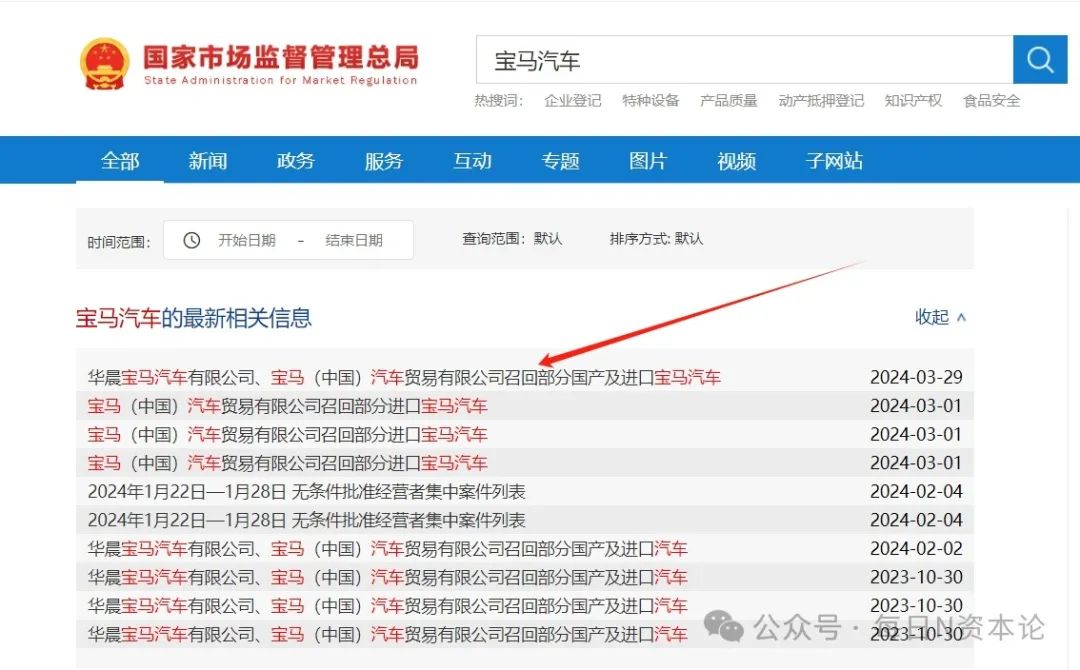Switch to the 政务 tab

tap(296, 160)
